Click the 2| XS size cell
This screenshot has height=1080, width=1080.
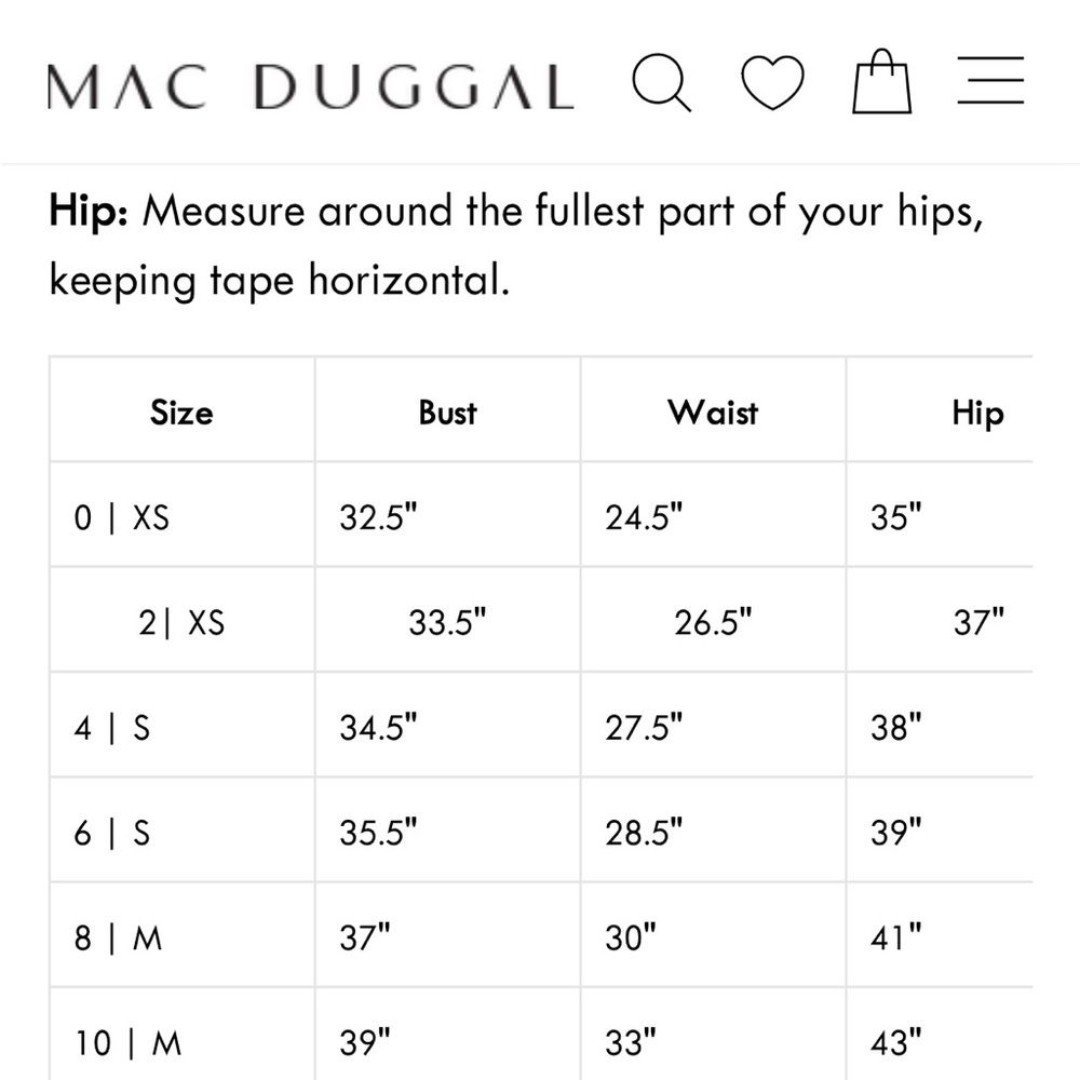coord(182,621)
